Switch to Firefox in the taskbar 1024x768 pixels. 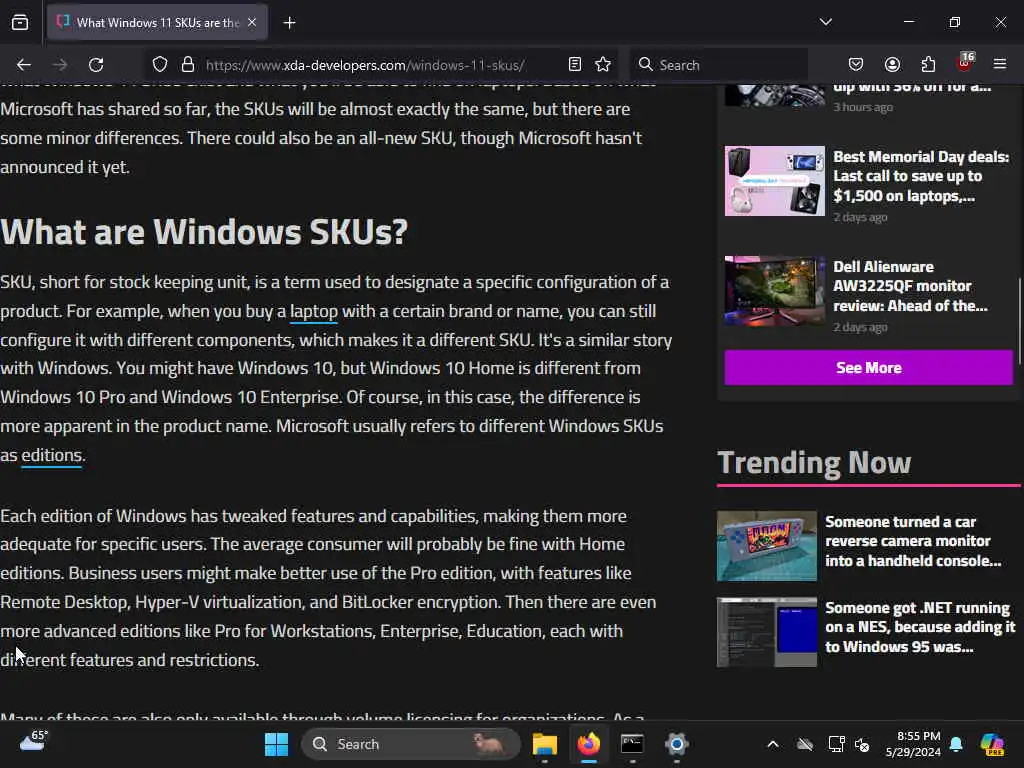pos(588,744)
